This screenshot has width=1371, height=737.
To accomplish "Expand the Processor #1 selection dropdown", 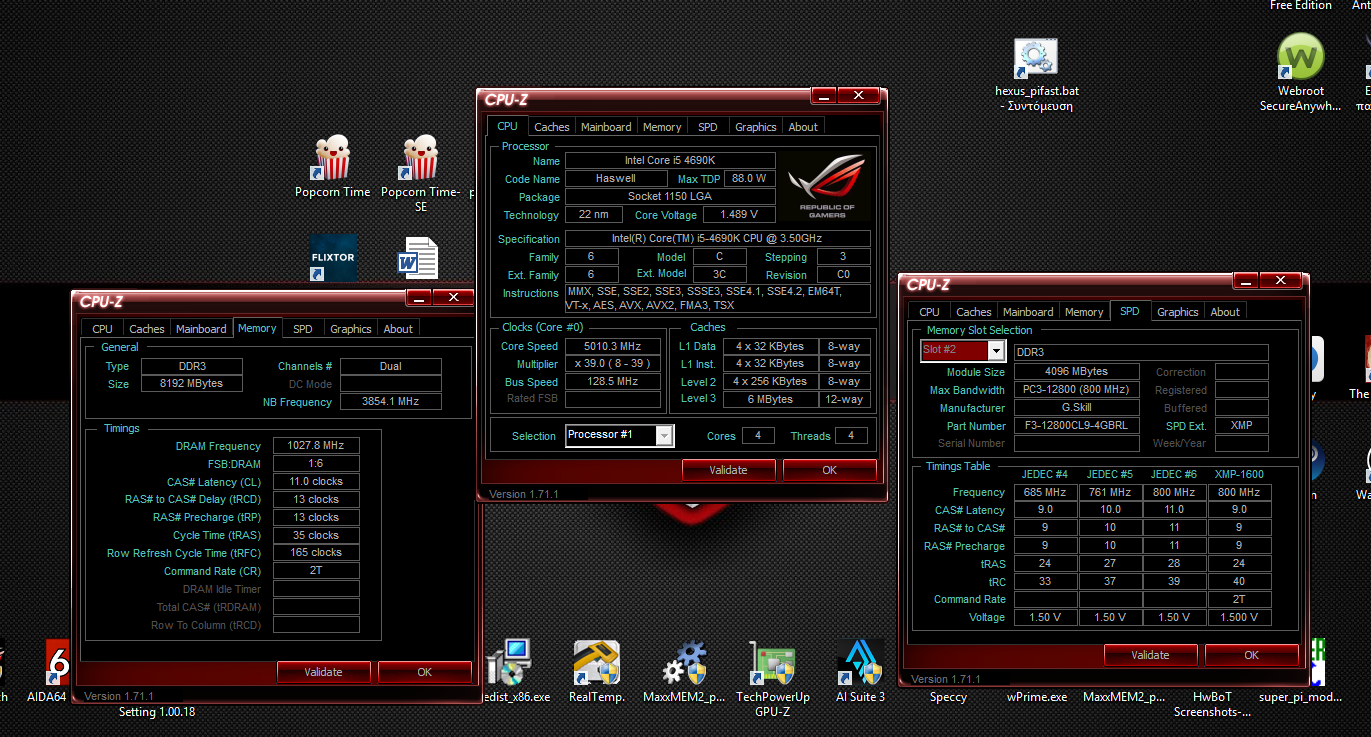I will coord(665,435).
